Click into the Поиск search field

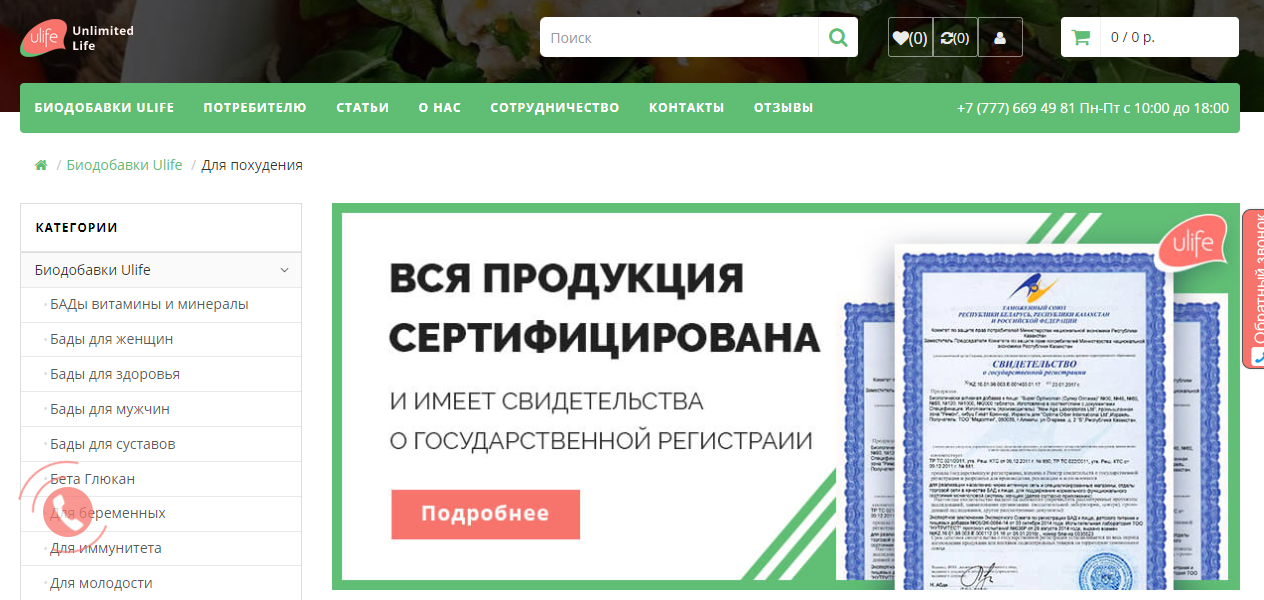coord(680,38)
